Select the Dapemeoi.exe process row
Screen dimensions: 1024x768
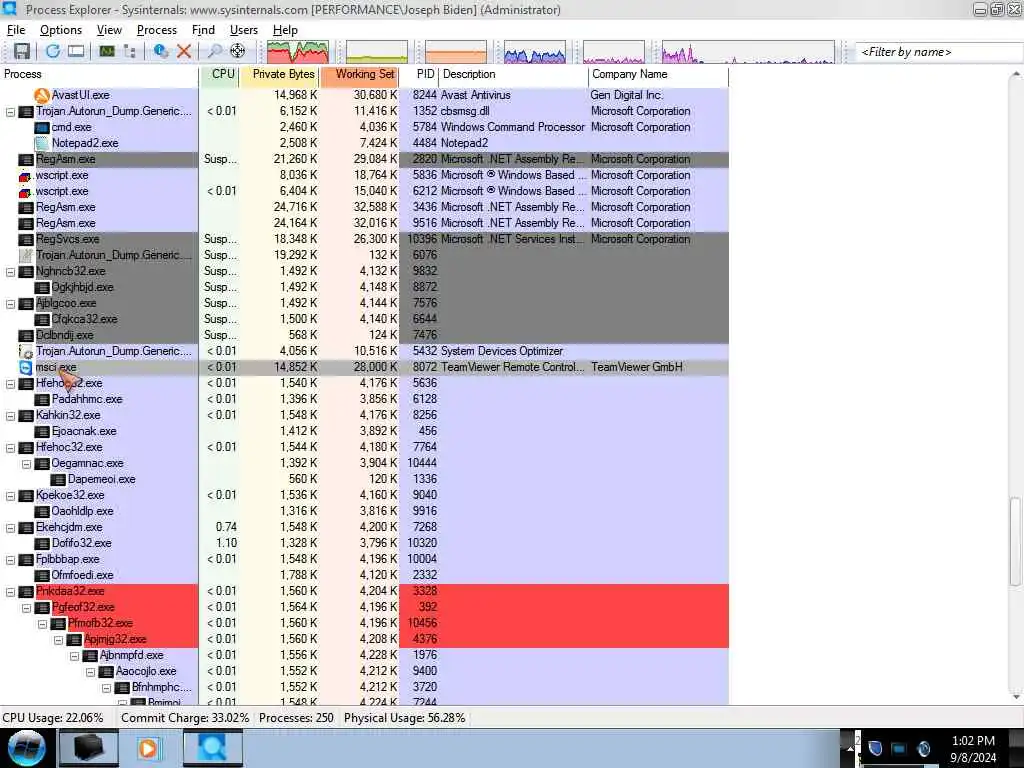[x=364, y=479]
